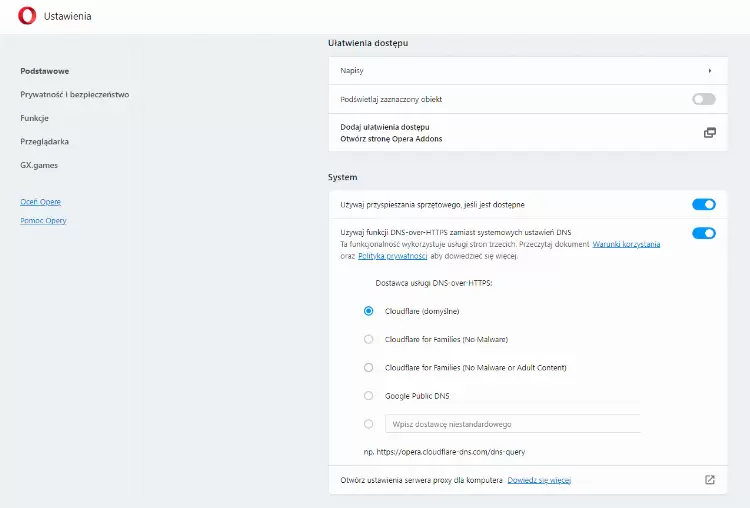This screenshot has height=508, width=750.
Task: Open GX.games settings section
Action: (x=39, y=165)
